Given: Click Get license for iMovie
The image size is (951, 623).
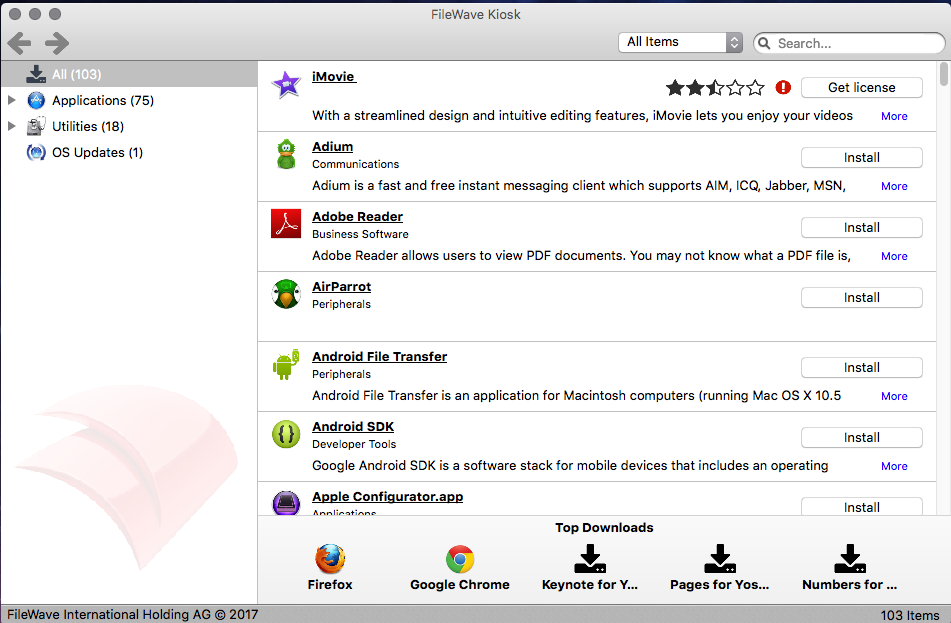Looking at the screenshot, I should pyautogui.click(x=861, y=87).
